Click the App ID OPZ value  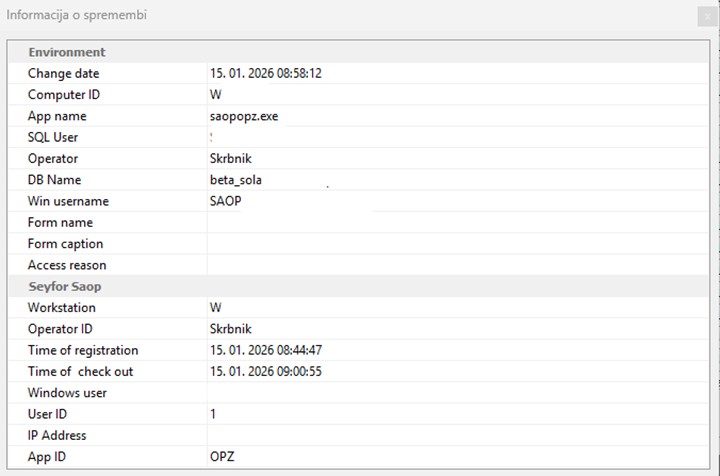(222, 456)
